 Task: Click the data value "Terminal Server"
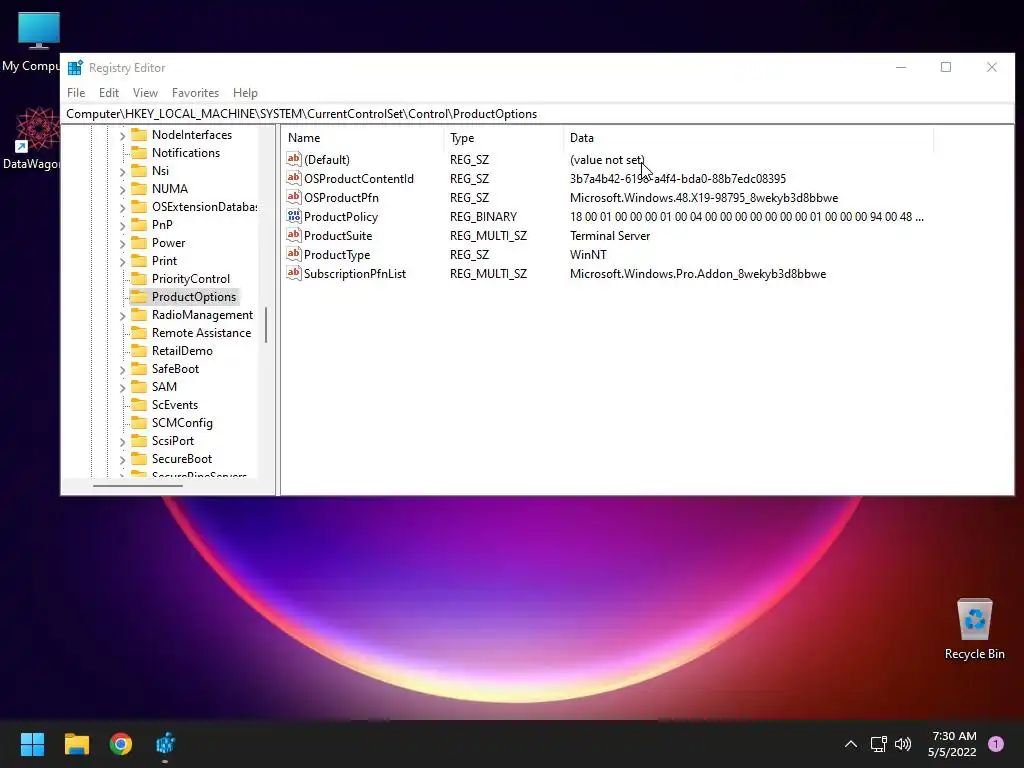[610, 236]
